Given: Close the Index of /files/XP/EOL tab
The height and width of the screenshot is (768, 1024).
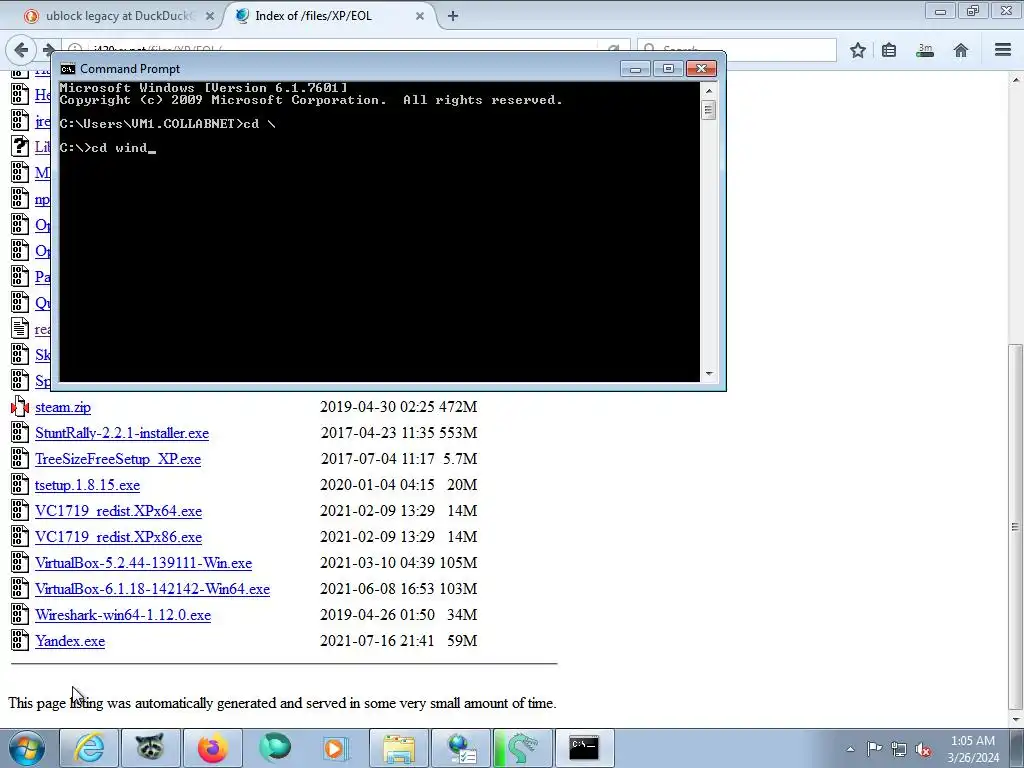Looking at the screenshot, I should tap(420, 16).
